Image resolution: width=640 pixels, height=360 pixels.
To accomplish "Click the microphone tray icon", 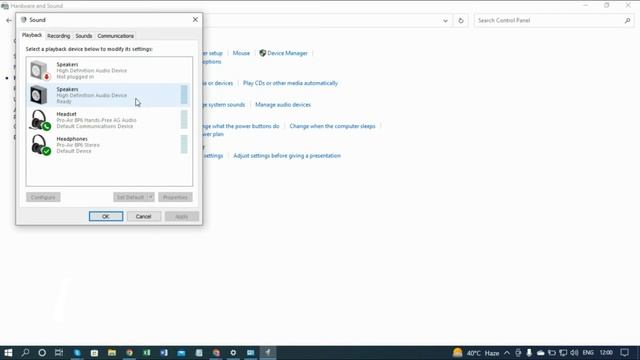I will pyautogui.click(x=529, y=353).
